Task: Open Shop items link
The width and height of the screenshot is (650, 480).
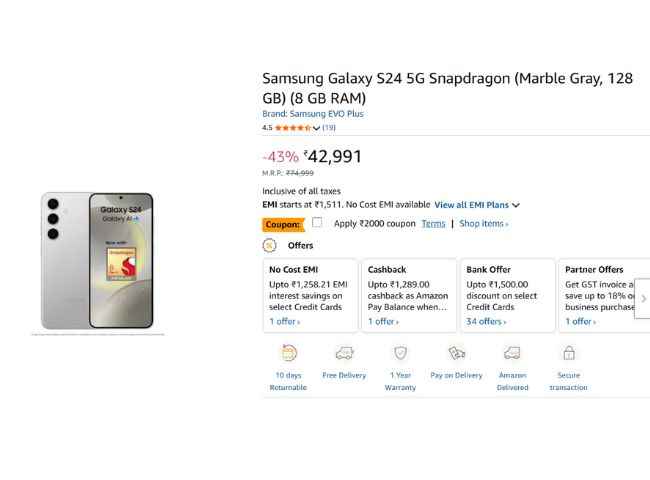Action: click(483, 224)
